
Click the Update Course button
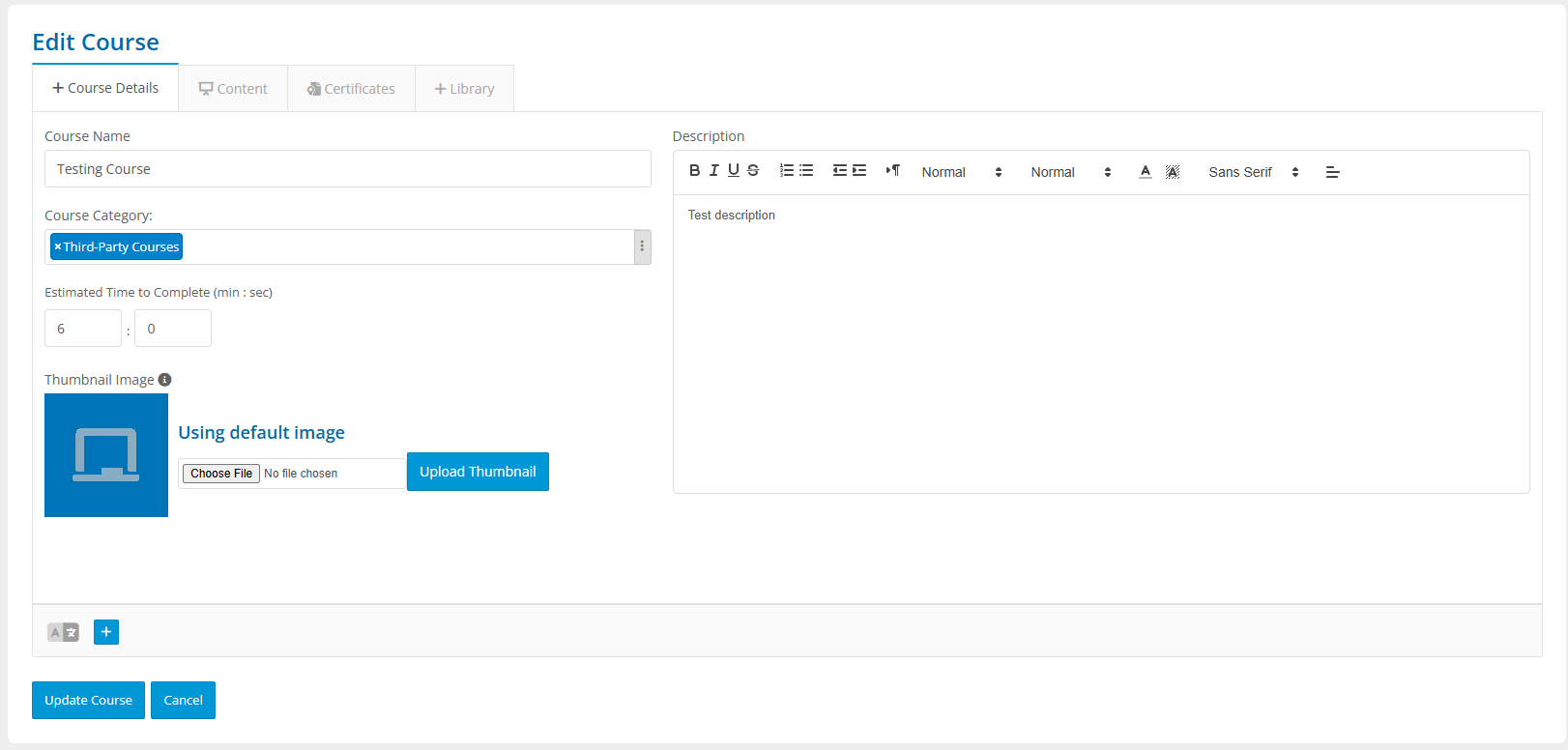[88, 701]
